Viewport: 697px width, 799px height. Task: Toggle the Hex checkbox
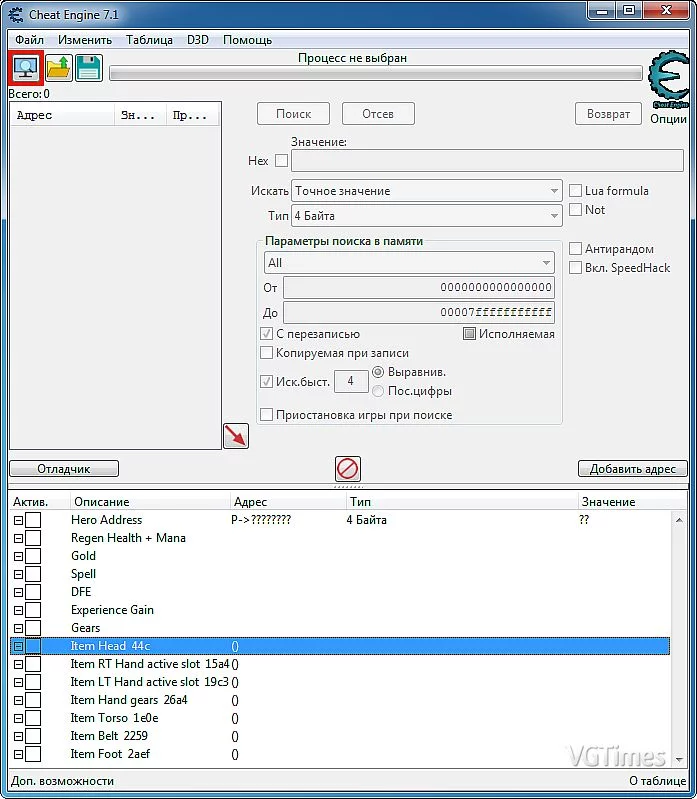pyautogui.click(x=281, y=161)
